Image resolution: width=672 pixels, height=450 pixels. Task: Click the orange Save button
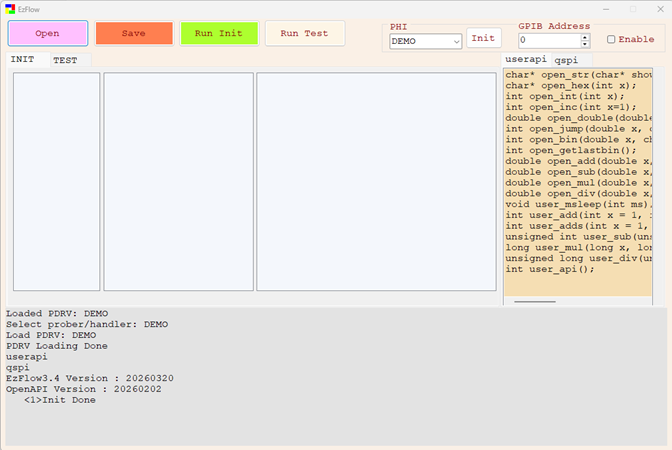point(134,33)
